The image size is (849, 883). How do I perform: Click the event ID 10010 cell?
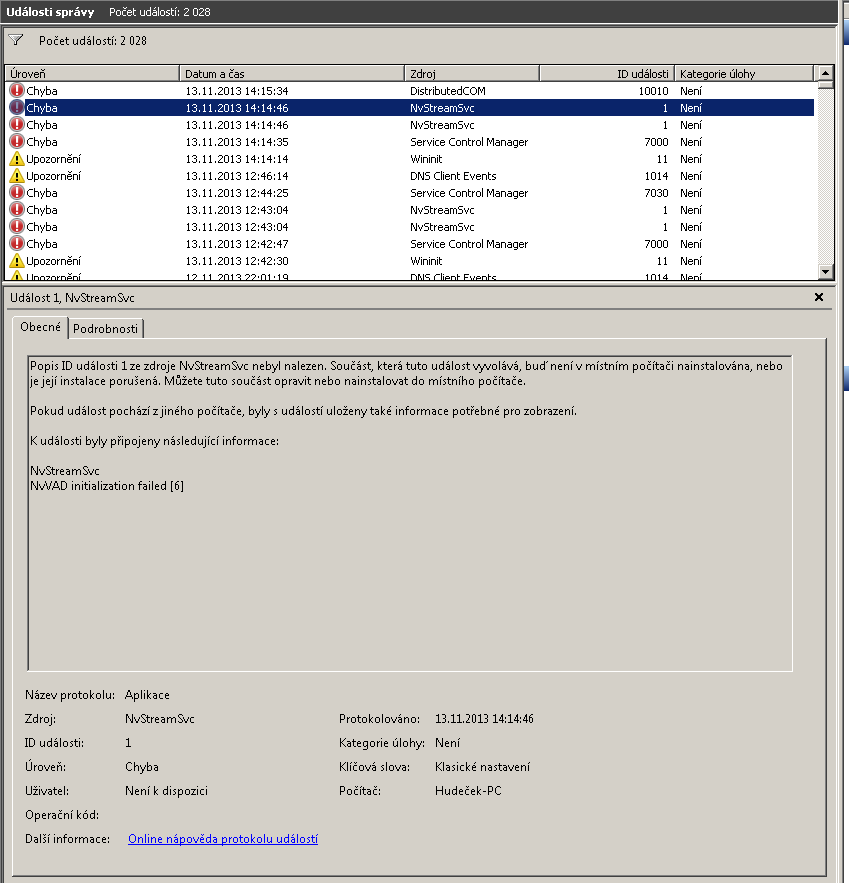coord(653,91)
